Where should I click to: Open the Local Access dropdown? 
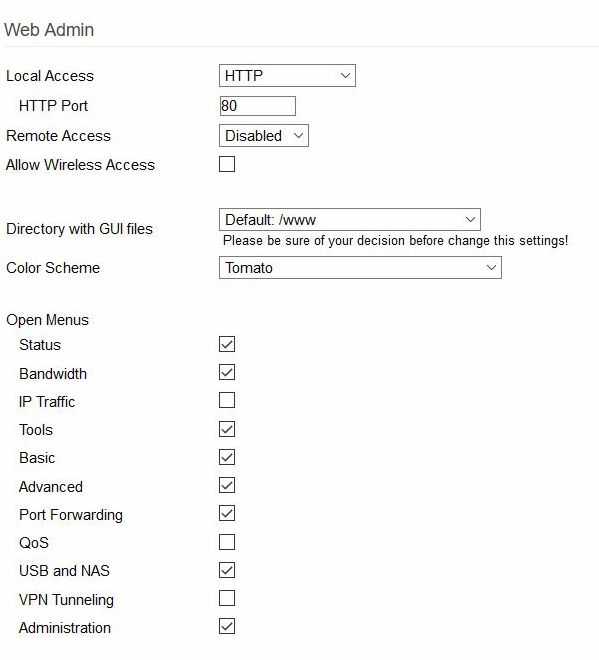coord(287,76)
